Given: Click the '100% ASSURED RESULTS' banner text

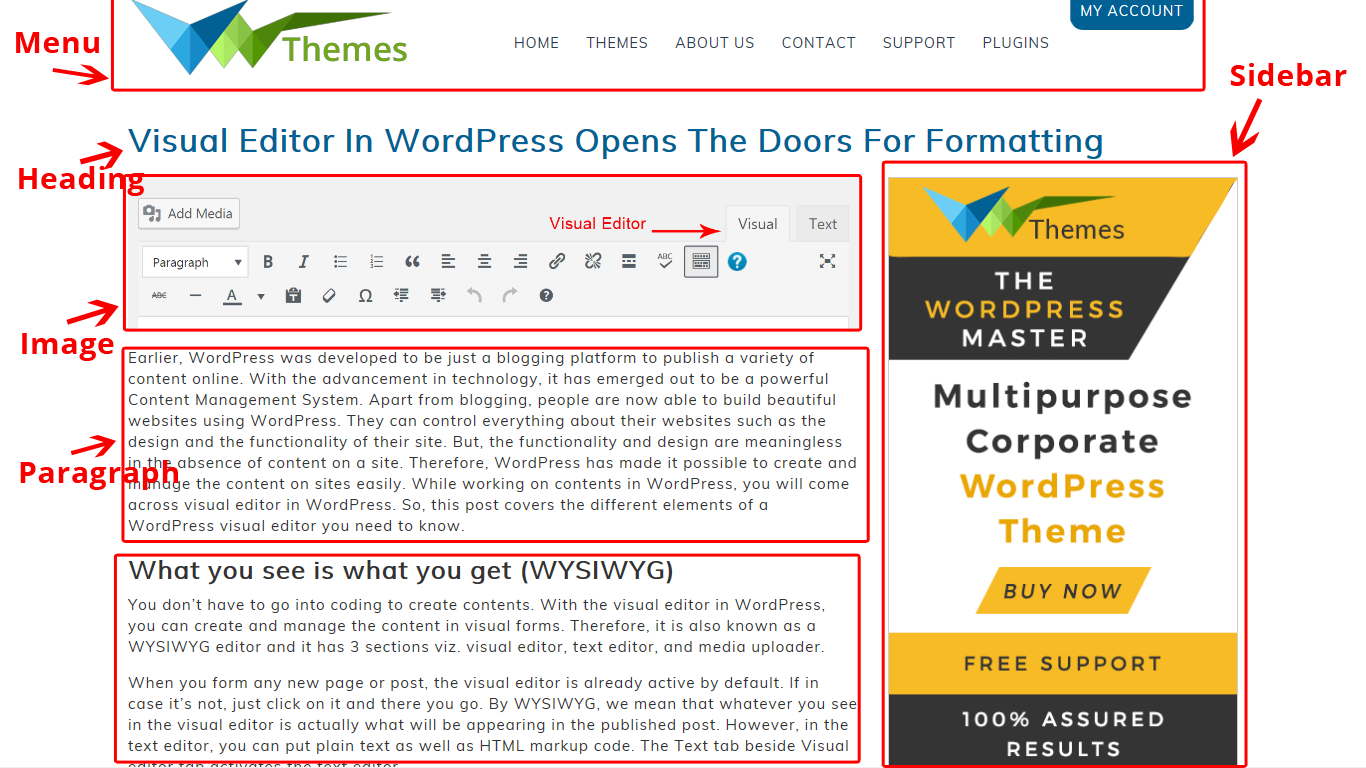Looking at the screenshot, I should pyautogui.click(x=1063, y=733).
